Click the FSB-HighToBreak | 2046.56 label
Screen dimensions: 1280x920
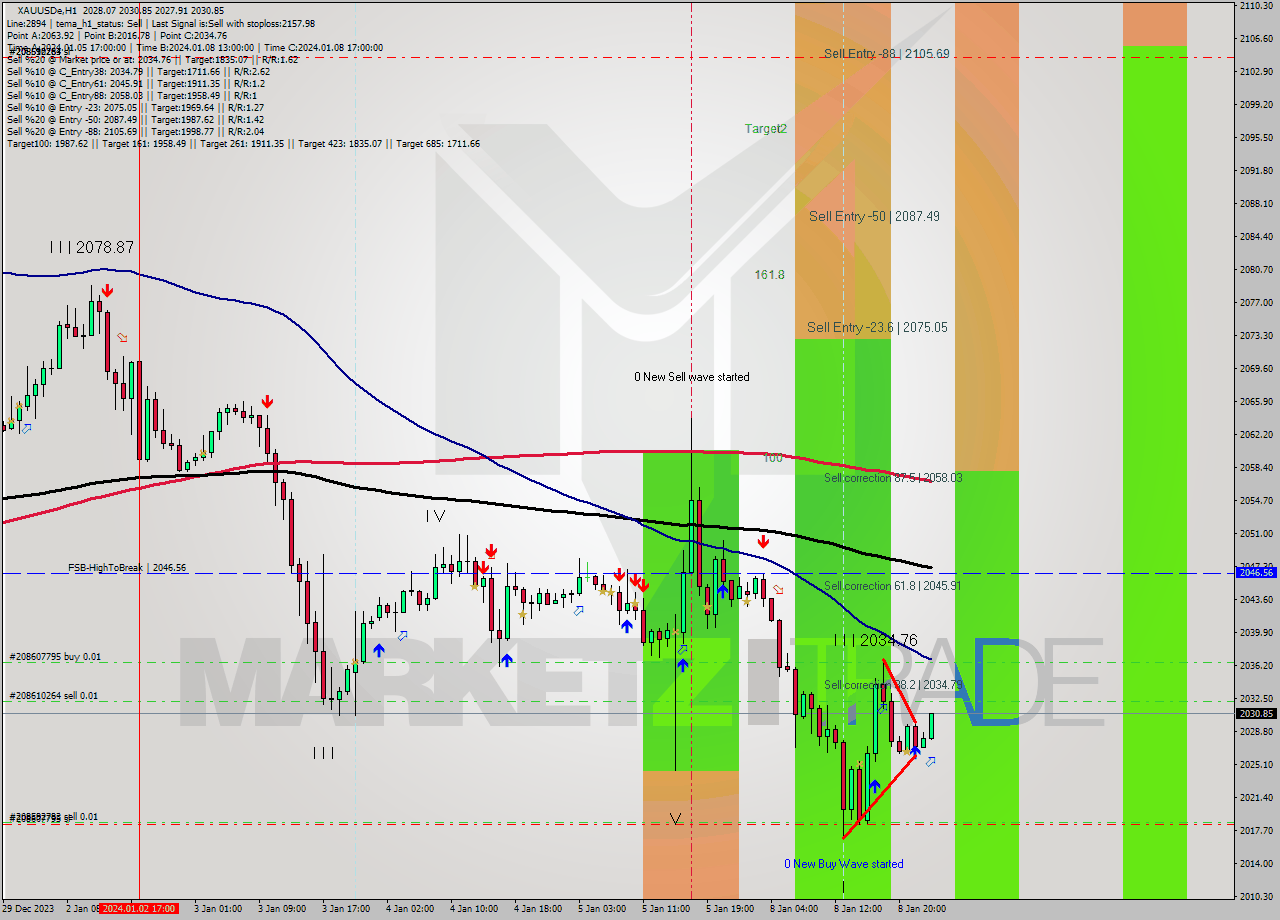tap(127, 568)
